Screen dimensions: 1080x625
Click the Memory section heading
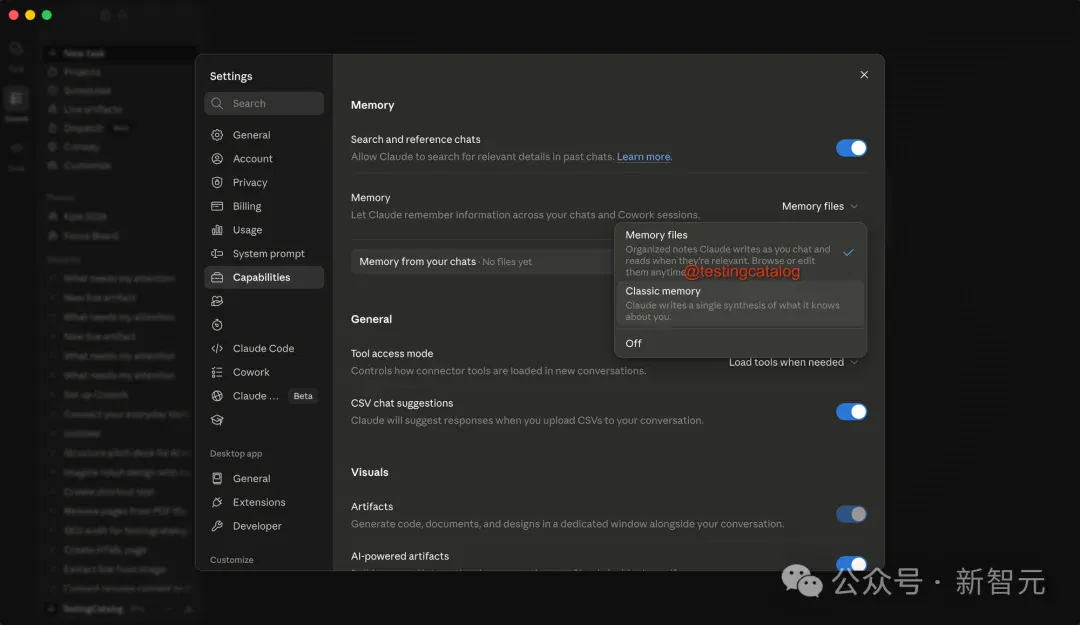coord(373,105)
